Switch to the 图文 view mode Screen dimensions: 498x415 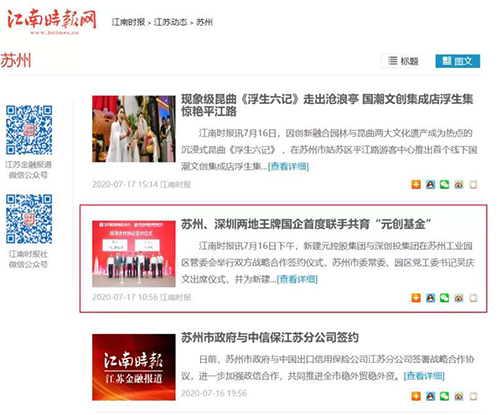tap(458, 61)
